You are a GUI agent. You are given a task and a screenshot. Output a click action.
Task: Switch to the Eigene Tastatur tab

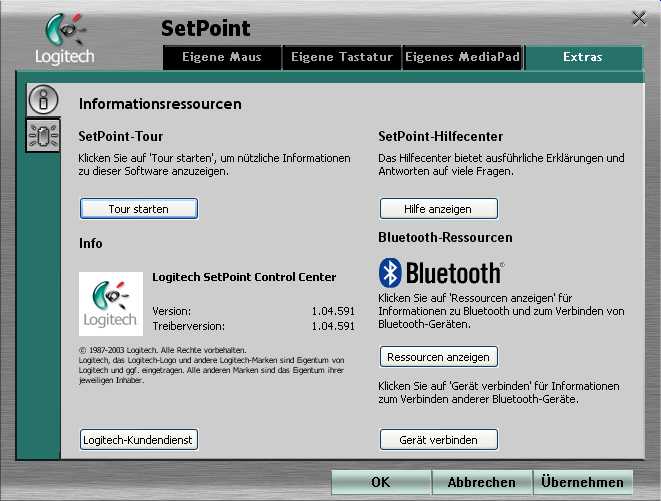(x=341, y=57)
